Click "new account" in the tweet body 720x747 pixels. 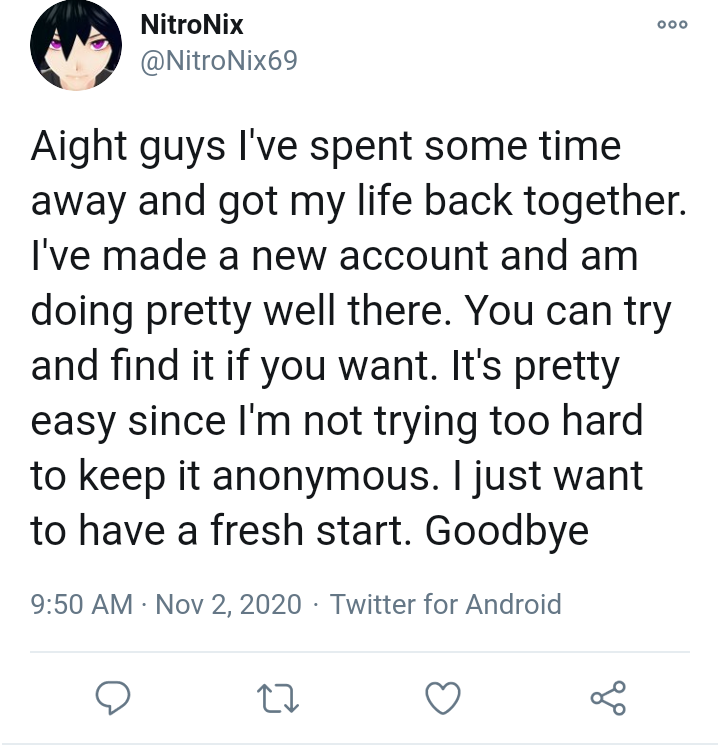pos(370,256)
